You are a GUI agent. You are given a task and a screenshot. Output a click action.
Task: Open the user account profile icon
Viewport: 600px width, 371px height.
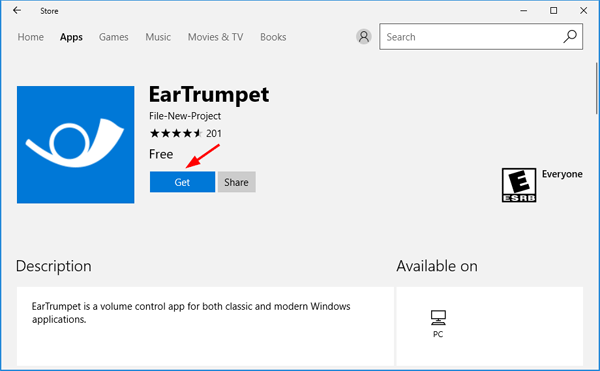tap(364, 37)
